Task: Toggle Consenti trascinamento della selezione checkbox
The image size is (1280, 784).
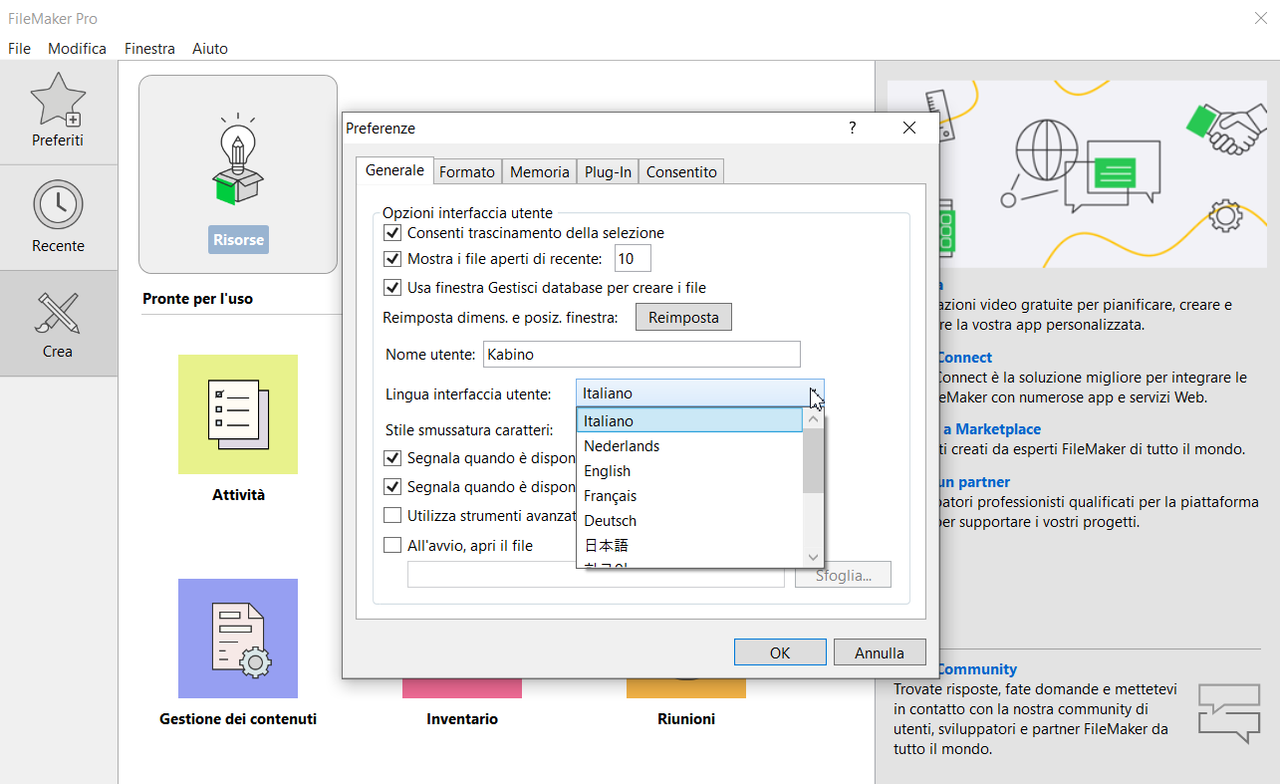Action: 393,233
